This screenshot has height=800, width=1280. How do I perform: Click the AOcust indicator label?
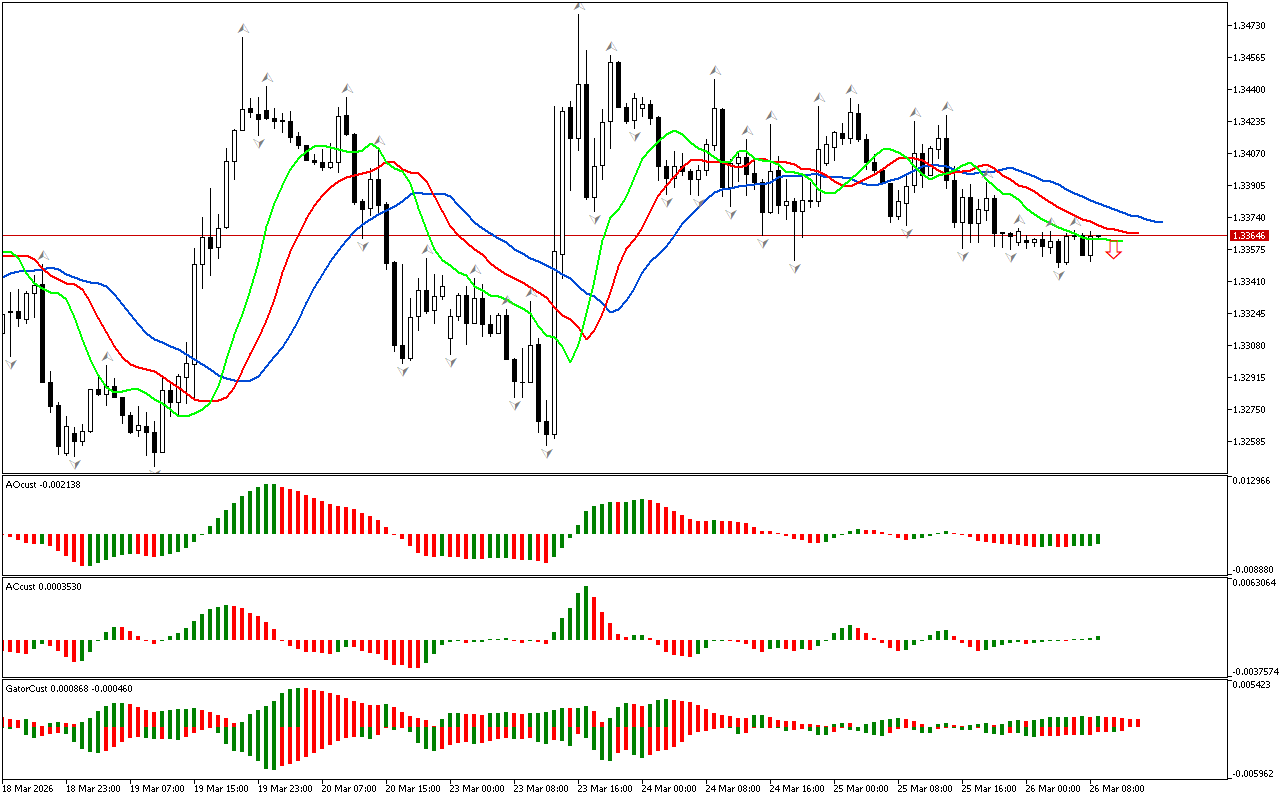[43, 485]
